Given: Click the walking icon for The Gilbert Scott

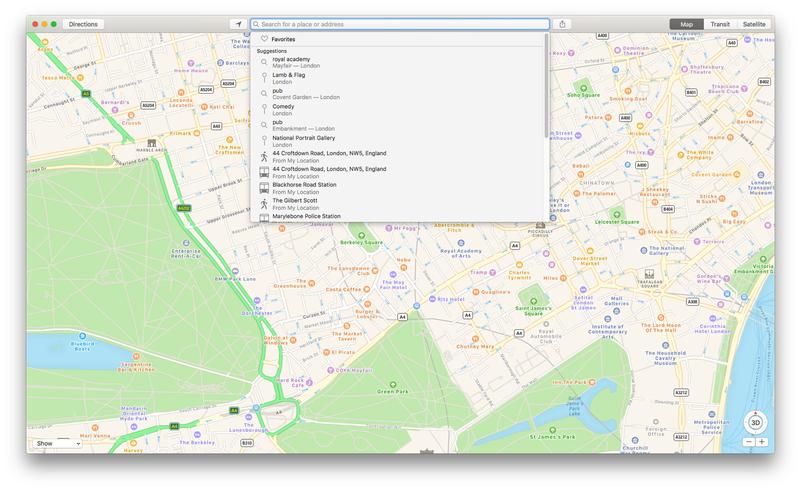Looking at the screenshot, I should (x=264, y=203).
